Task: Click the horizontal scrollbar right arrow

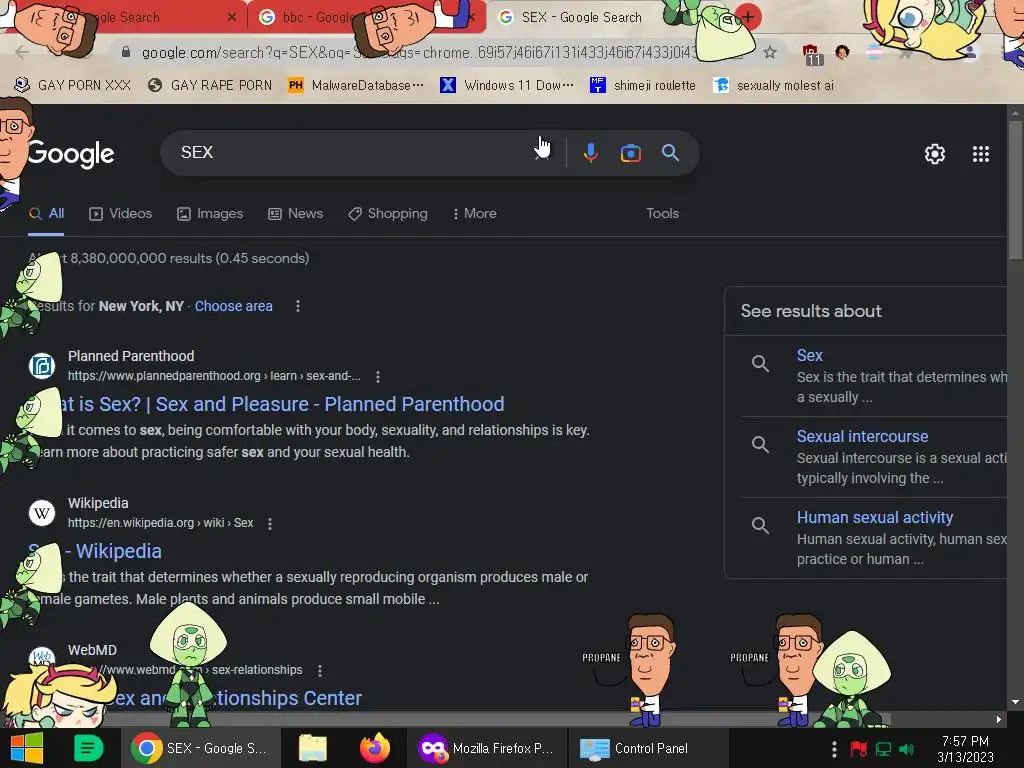Action: click(999, 719)
